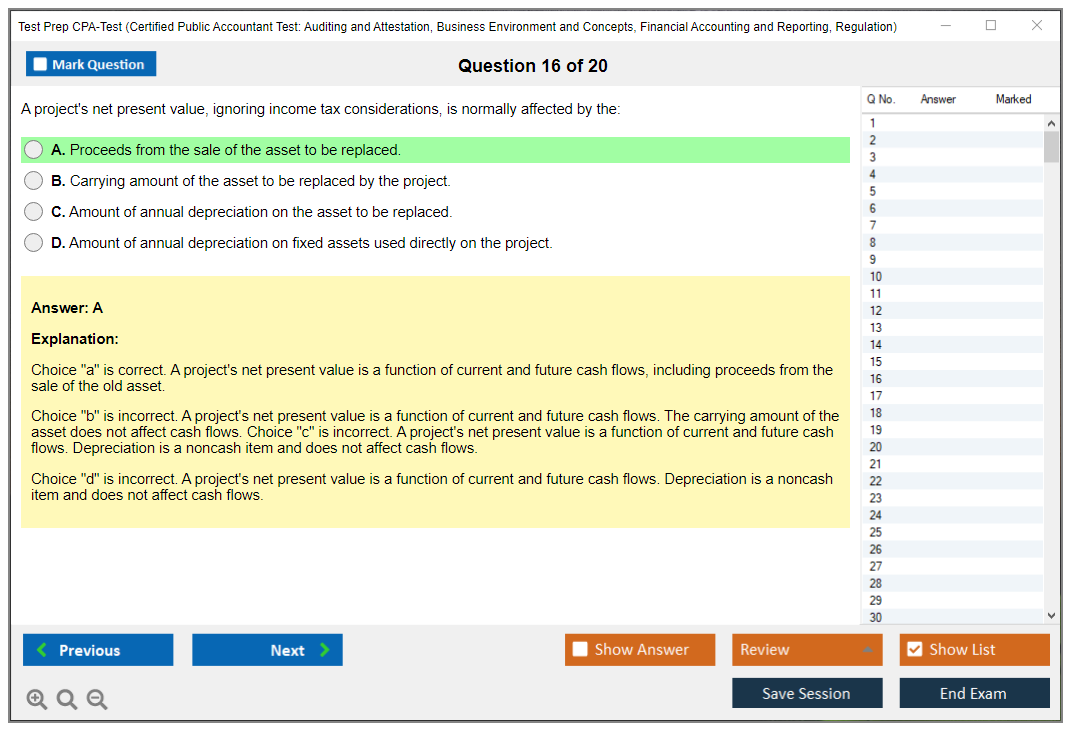Toggle the Show Answer checkbox
1075x735 pixels.
(581, 650)
